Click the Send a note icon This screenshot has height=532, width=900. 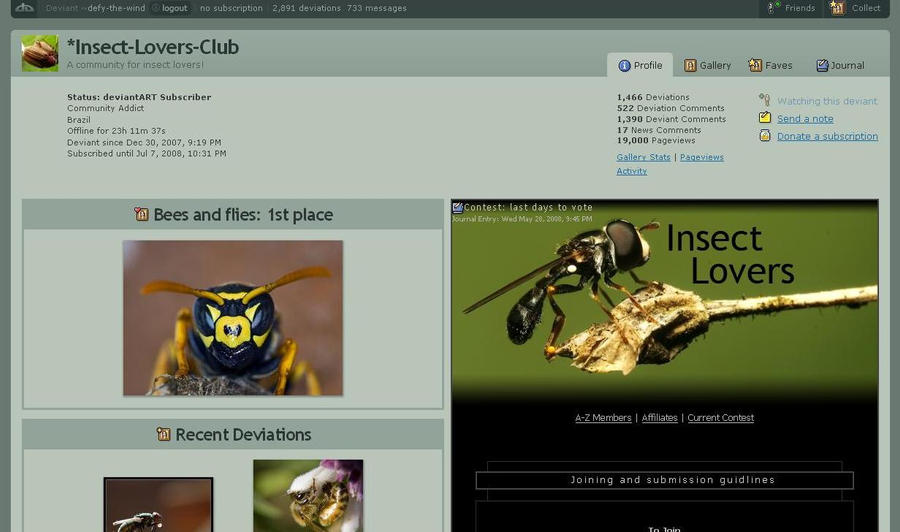[x=765, y=118]
